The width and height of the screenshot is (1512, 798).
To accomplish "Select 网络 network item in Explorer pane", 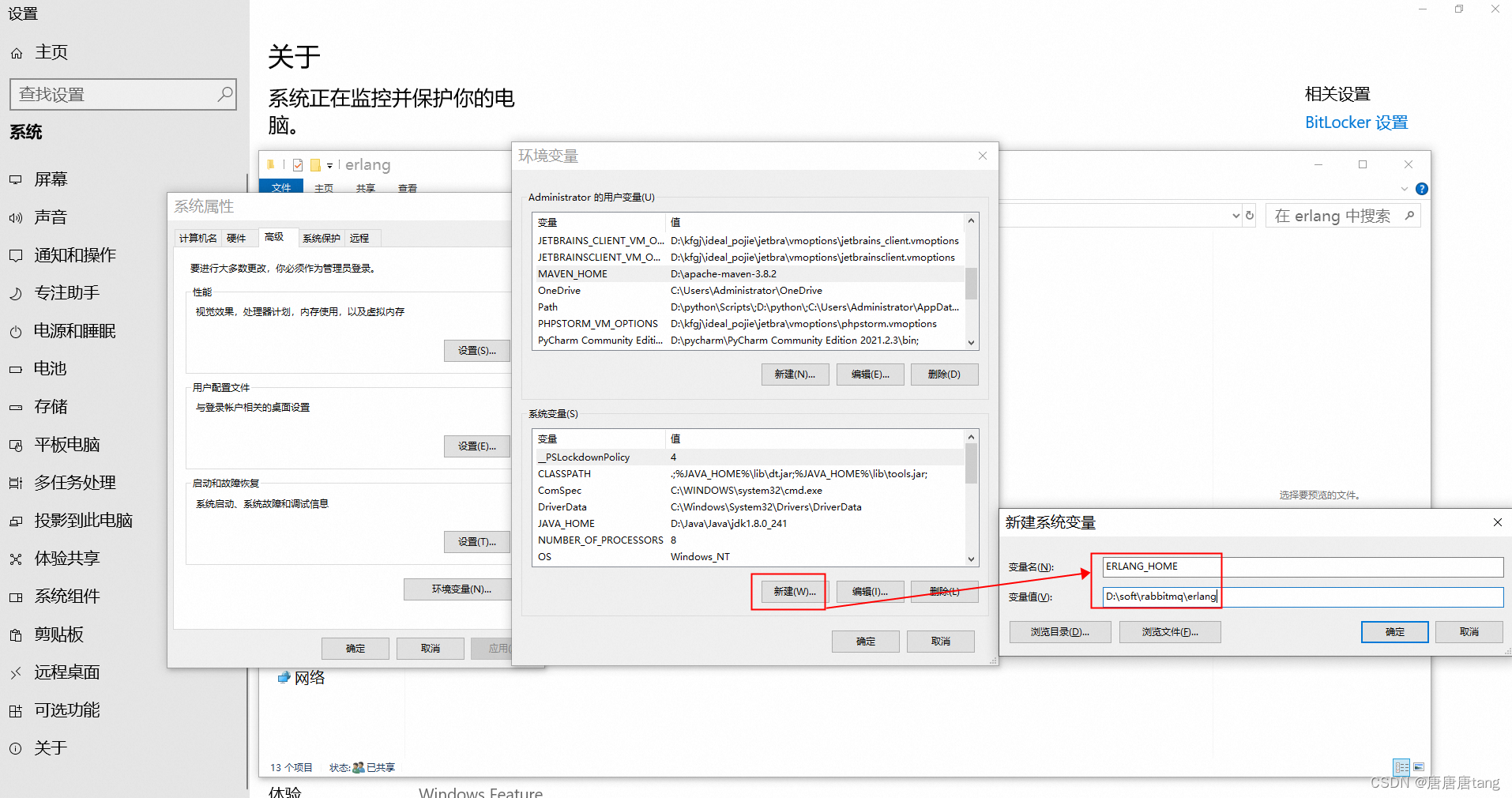I will tap(302, 678).
